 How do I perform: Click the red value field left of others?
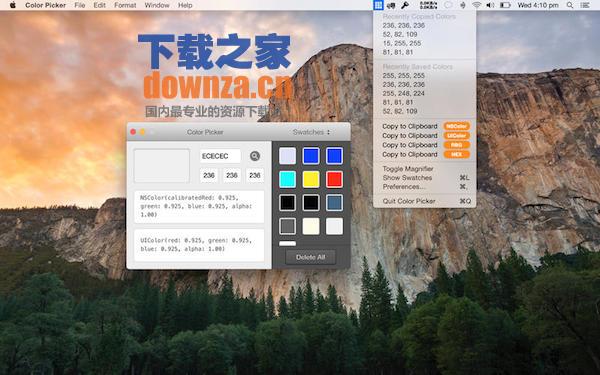[209, 175]
